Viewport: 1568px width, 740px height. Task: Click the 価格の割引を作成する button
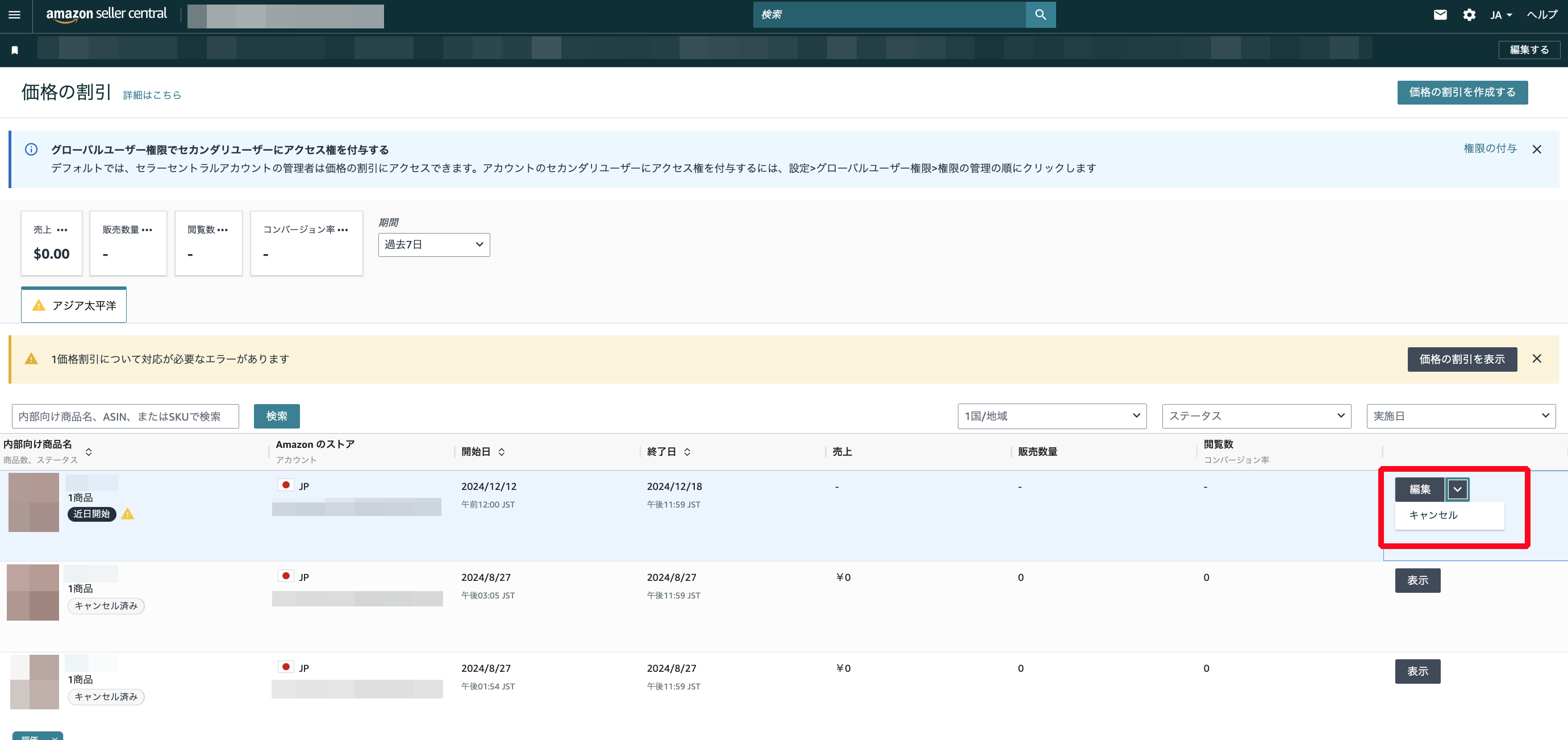1462,93
